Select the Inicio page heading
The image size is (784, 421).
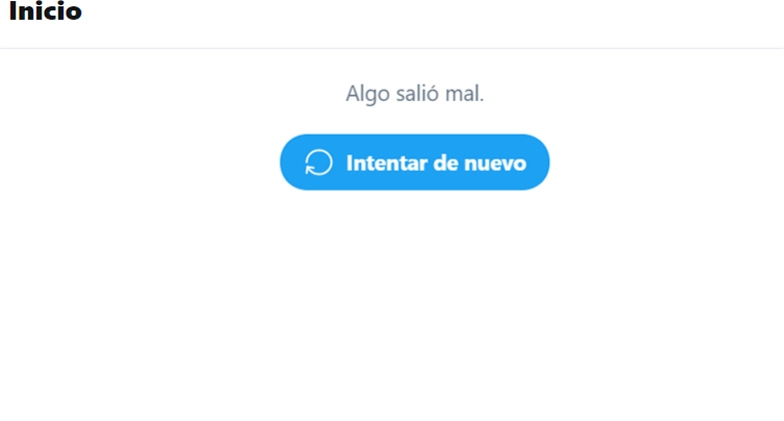click(x=46, y=11)
